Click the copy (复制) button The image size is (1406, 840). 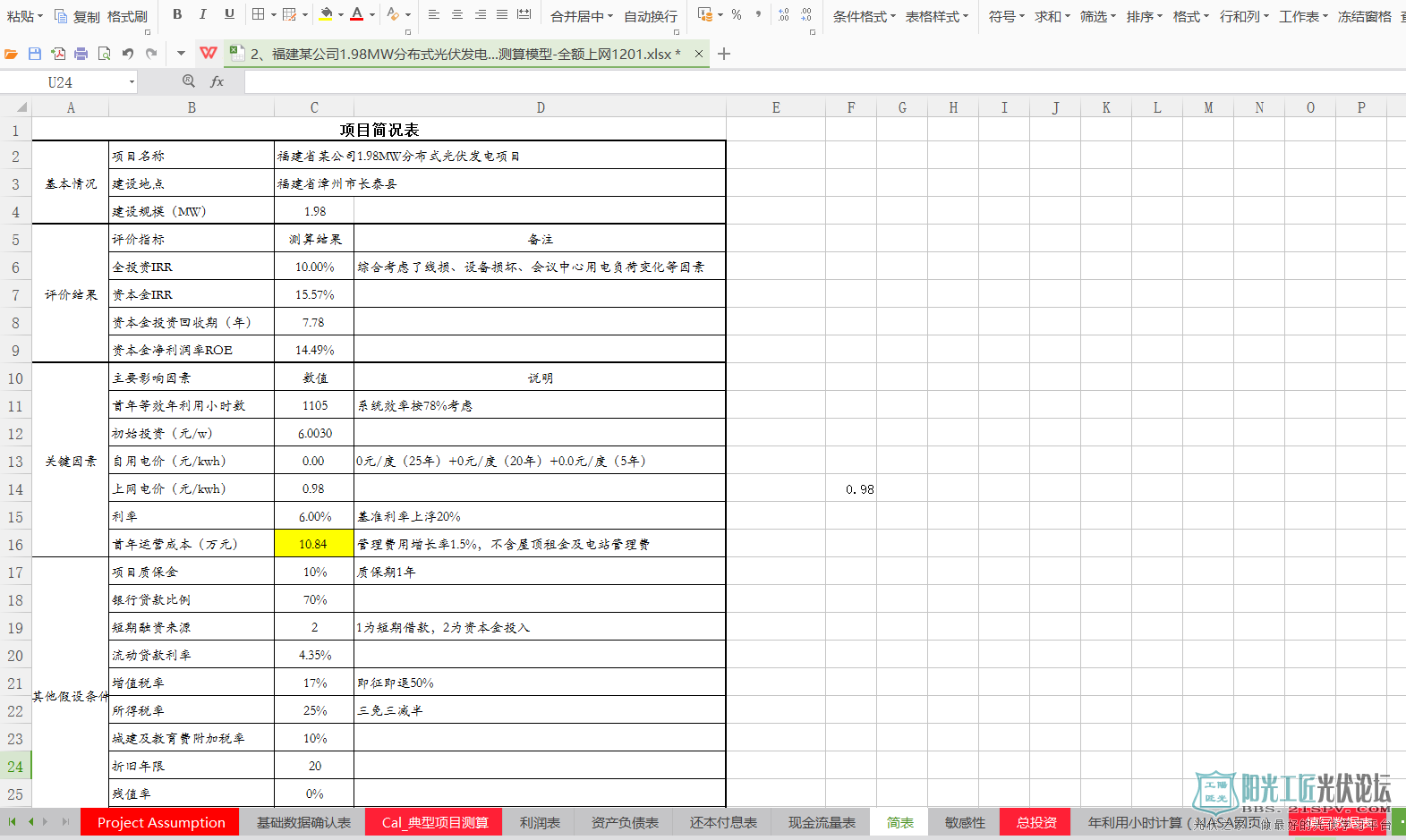pos(77,16)
